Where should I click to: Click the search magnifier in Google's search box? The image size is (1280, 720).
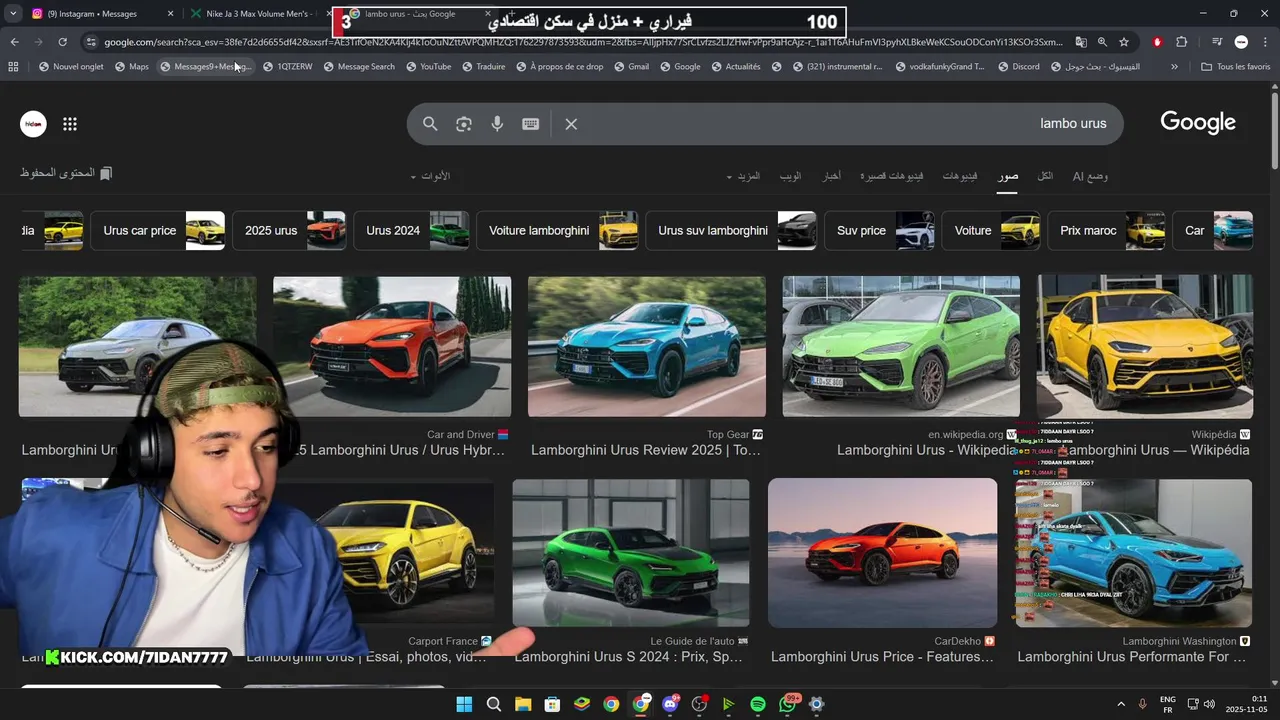(x=430, y=124)
